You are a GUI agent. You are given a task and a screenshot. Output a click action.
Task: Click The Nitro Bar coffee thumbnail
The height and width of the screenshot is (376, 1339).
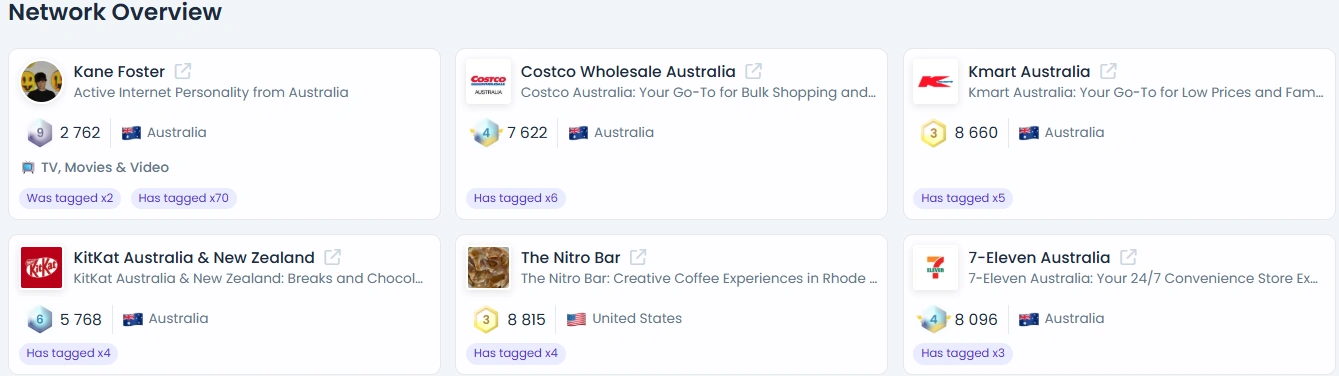(489, 268)
